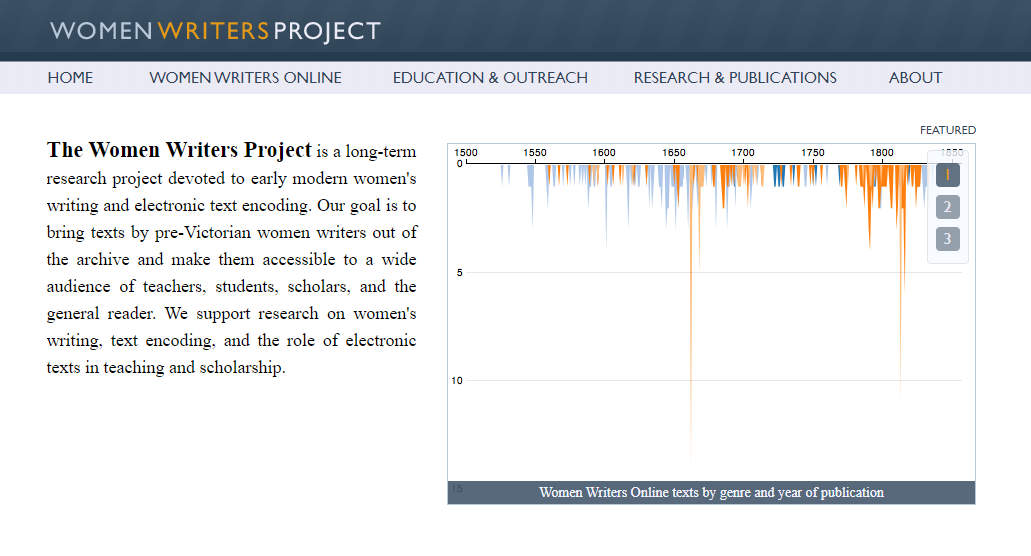Click the bold 'The Women Writers Project' heading

[x=179, y=150]
